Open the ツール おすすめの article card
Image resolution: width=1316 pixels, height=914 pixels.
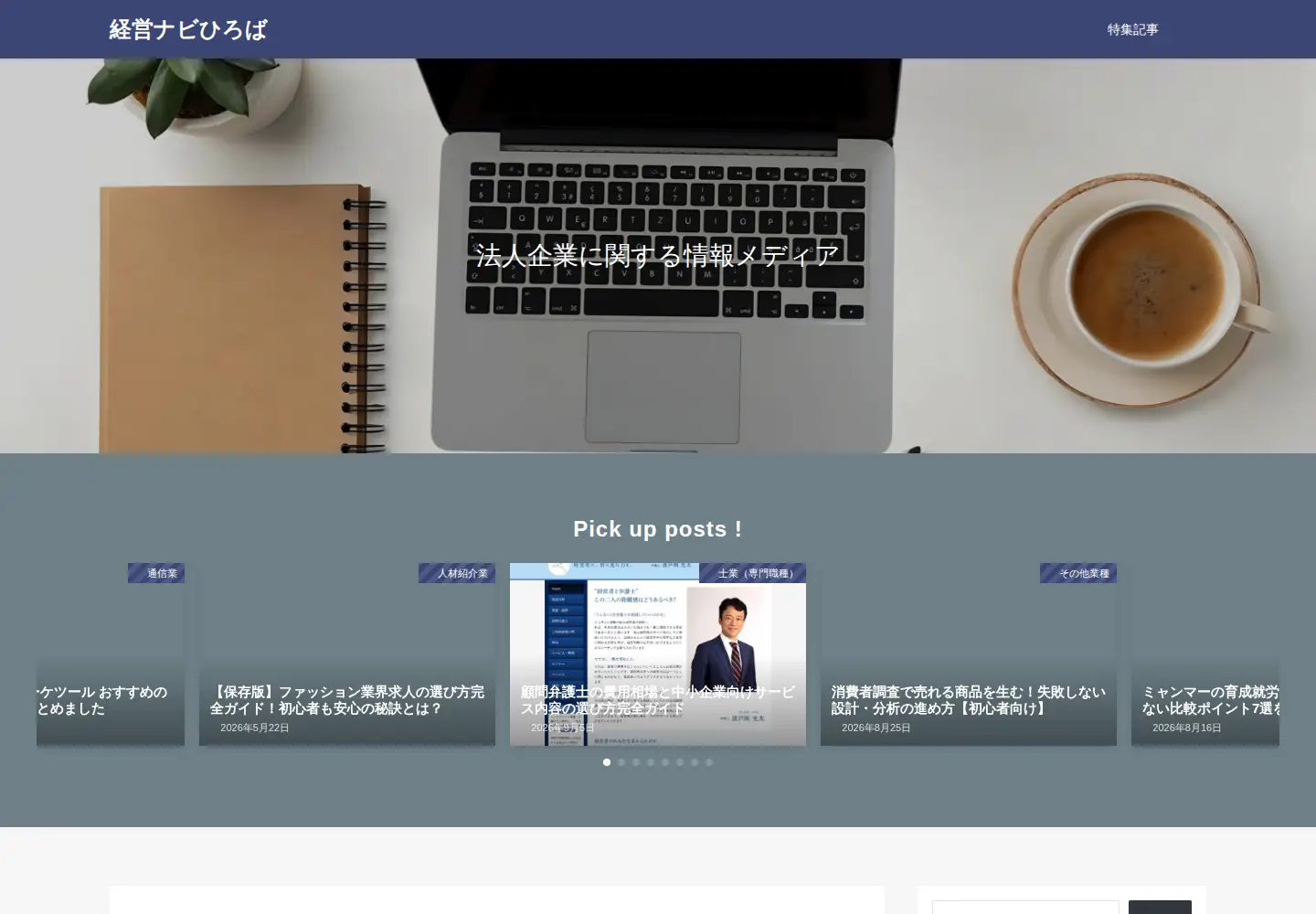111,654
